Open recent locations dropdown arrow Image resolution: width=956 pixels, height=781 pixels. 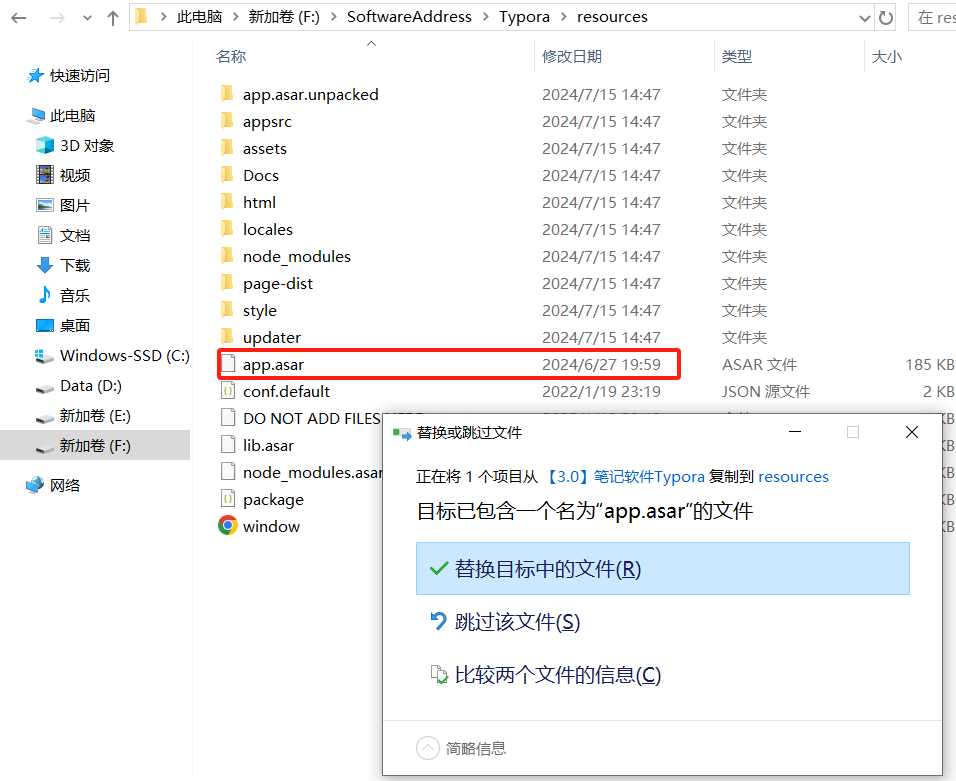[87, 18]
